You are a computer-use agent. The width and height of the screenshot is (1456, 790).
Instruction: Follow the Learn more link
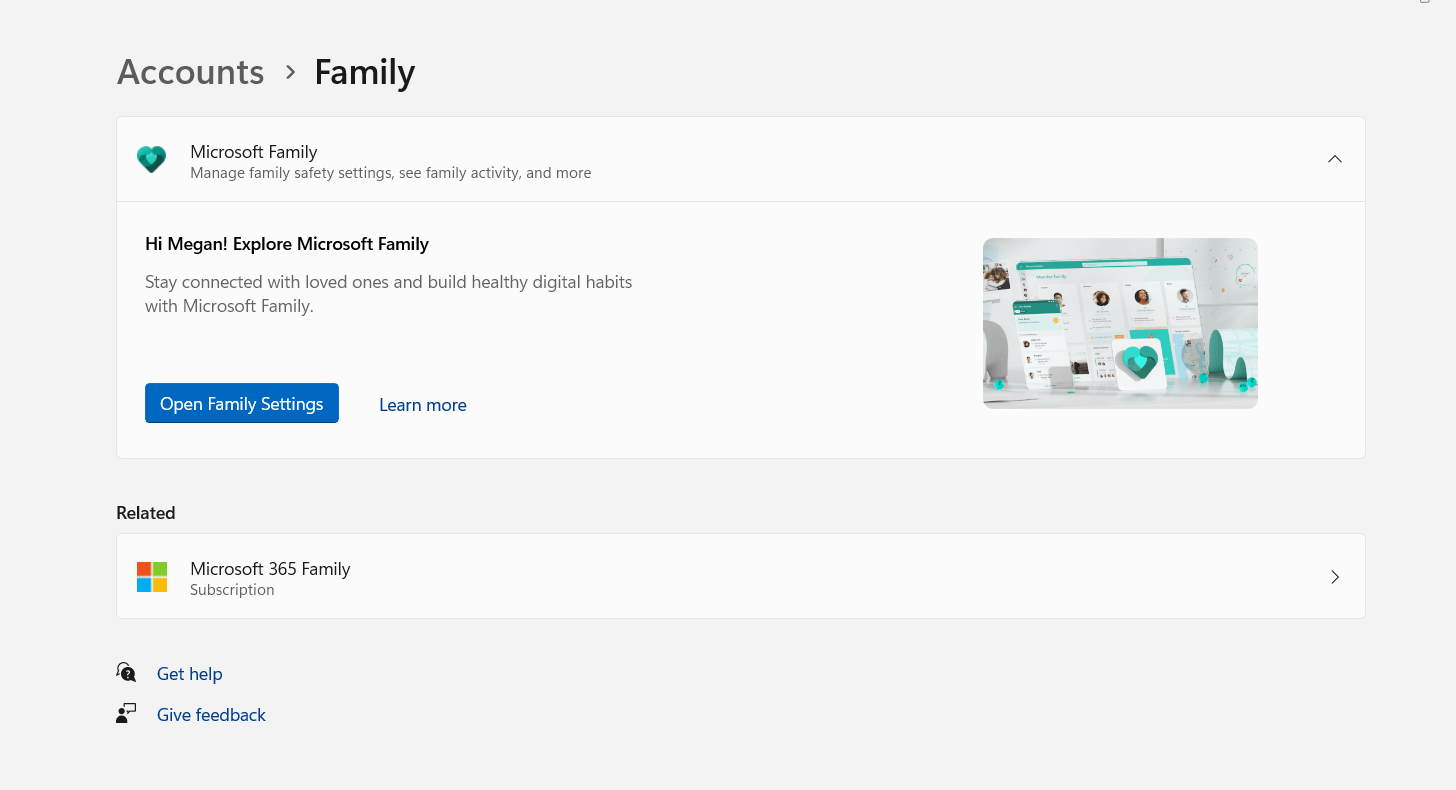coord(423,405)
